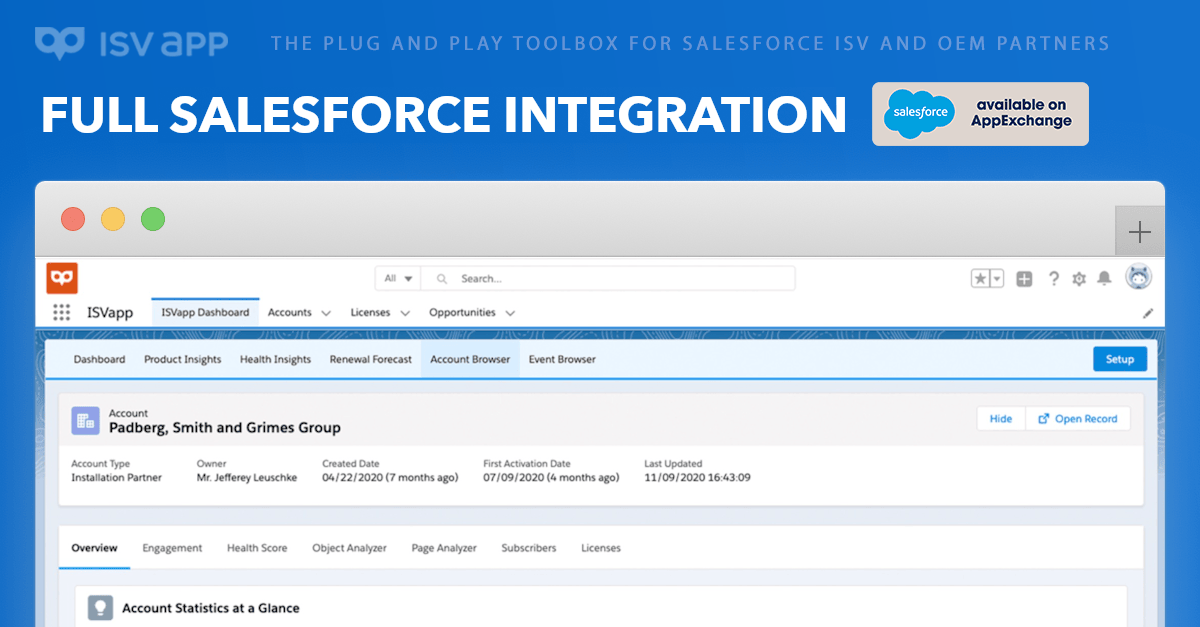Open Salesforce Setup via the gear icon
The image size is (1200, 627).
click(x=1079, y=279)
